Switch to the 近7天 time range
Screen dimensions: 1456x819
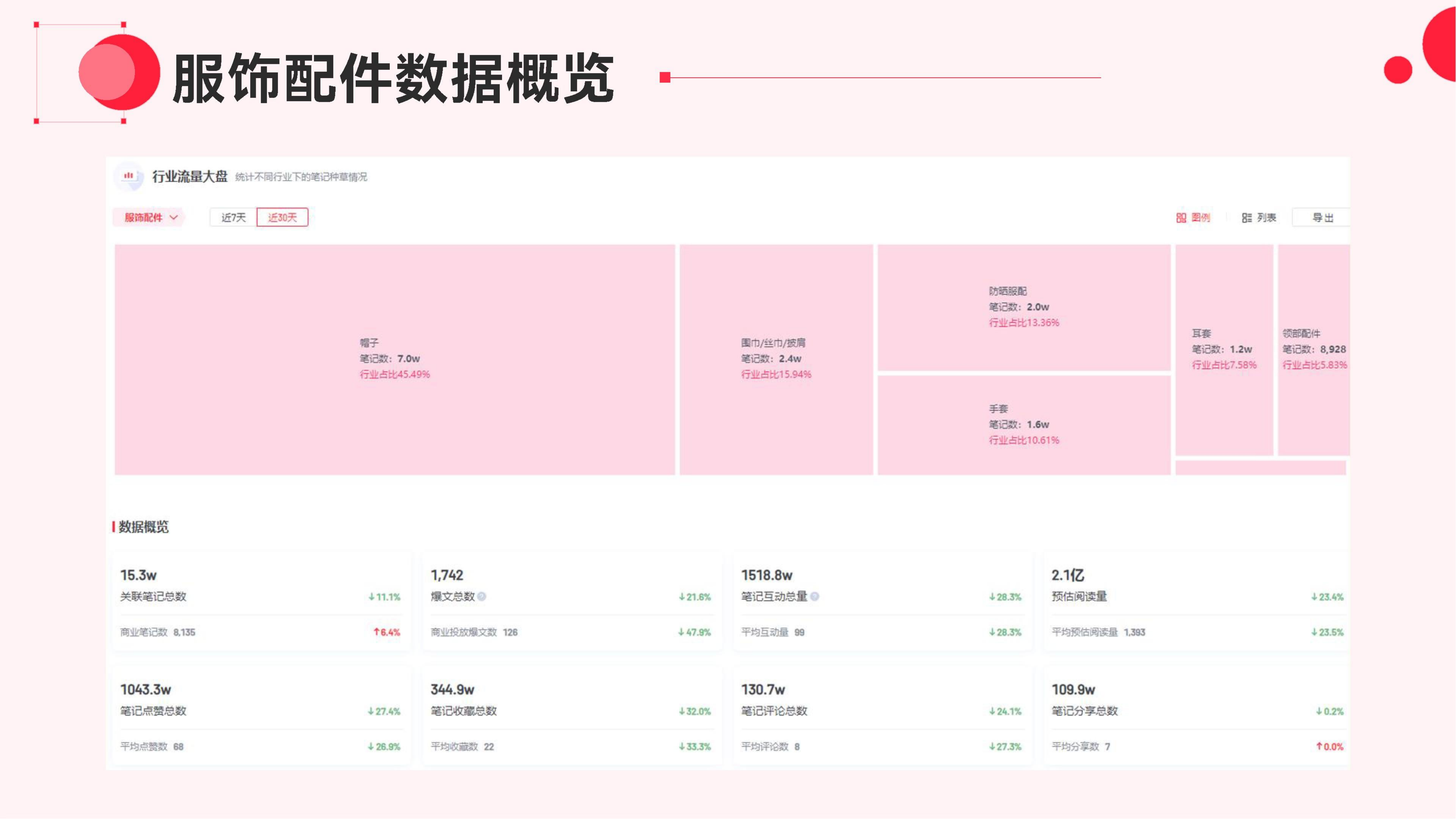[x=233, y=218]
